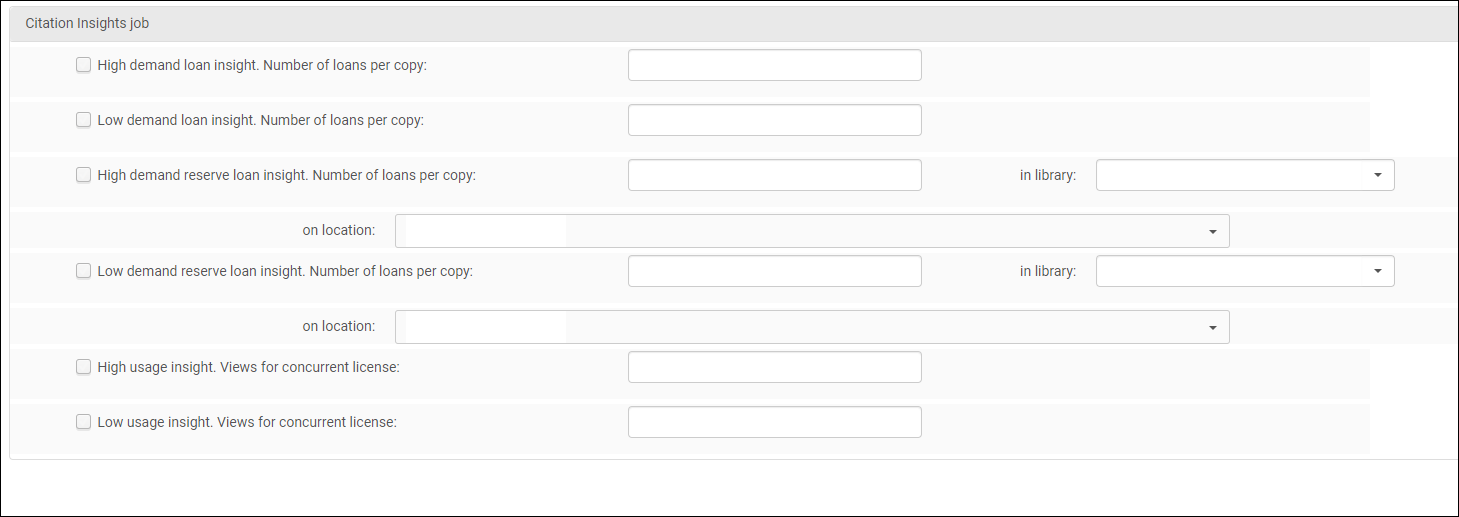Screen dimensions: 1459x517
Task: Expand location dropdown under high demand reserve
Action: click(x=812, y=231)
